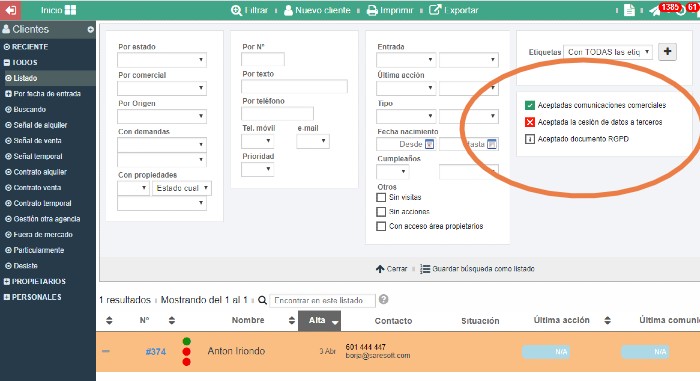Image resolution: width=700 pixels, height=381 pixels.
Task: Toggle Sin visitas checkbox
Action: point(381,197)
